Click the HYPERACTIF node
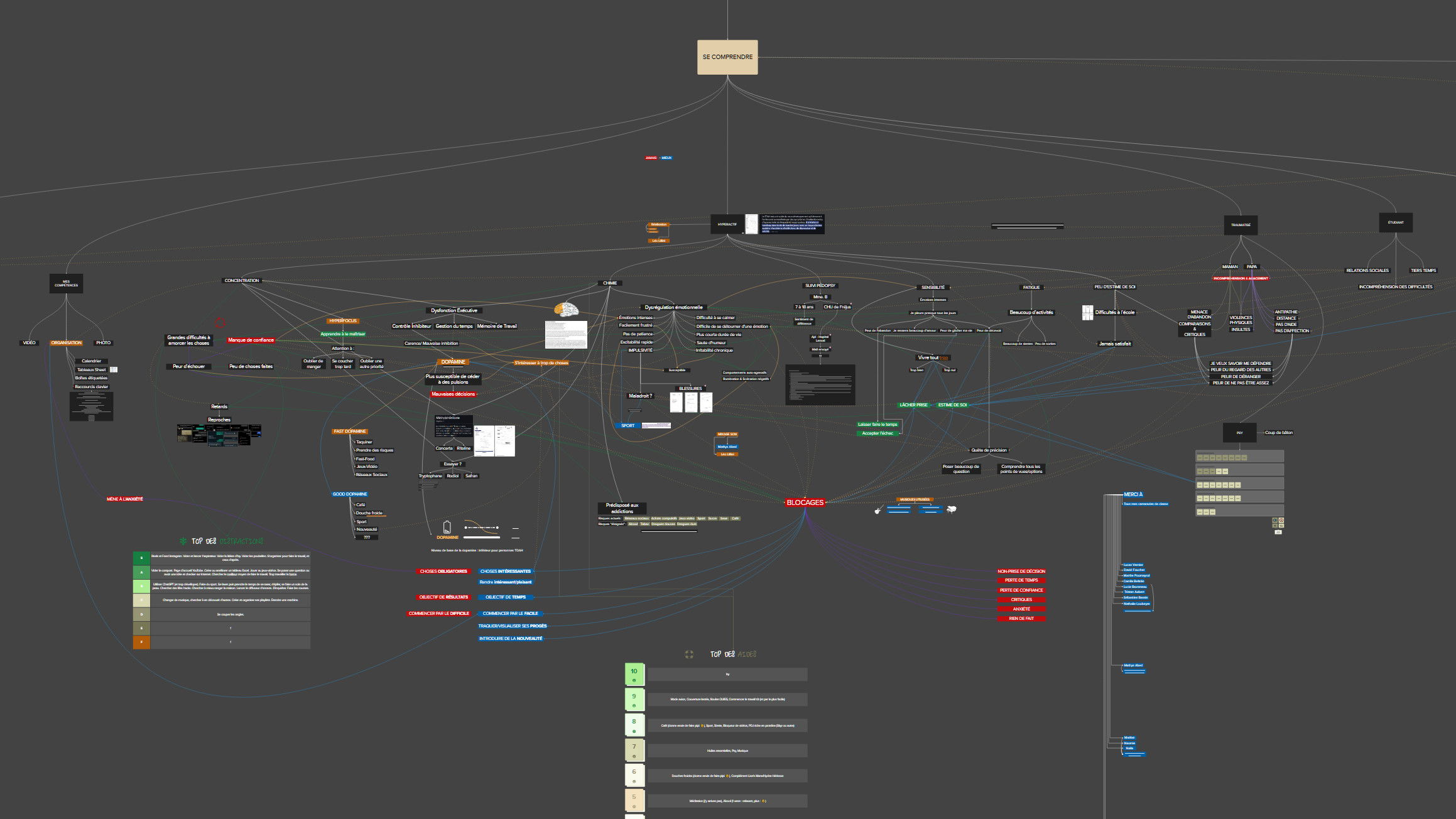 pos(727,224)
